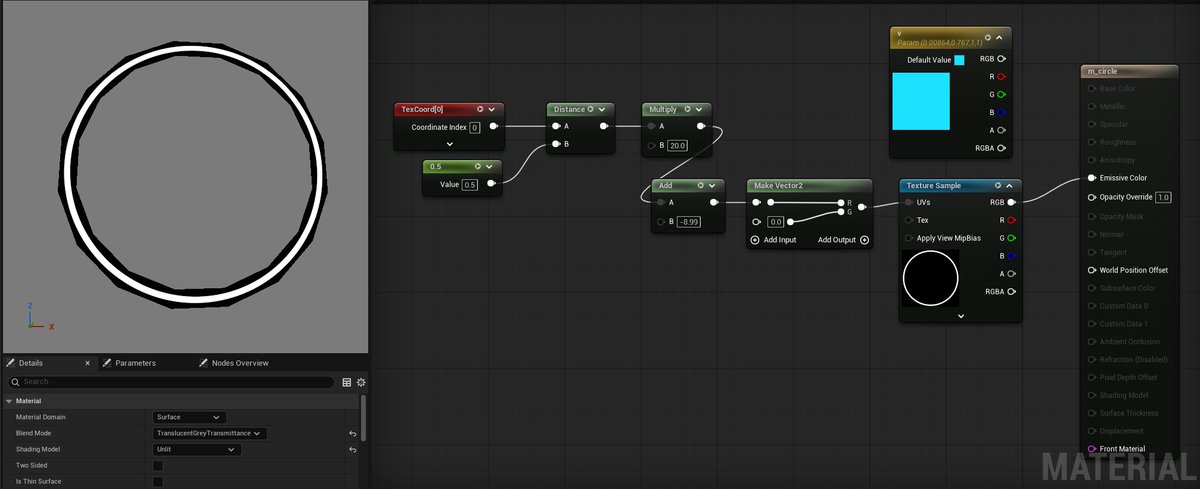Click Texture Sample node preview icon
The image size is (1200, 489).
pos(997,186)
